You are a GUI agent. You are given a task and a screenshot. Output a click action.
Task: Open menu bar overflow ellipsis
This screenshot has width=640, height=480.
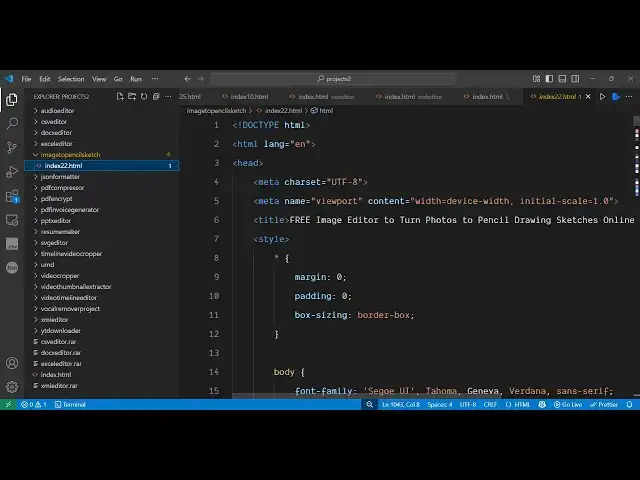point(155,79)
